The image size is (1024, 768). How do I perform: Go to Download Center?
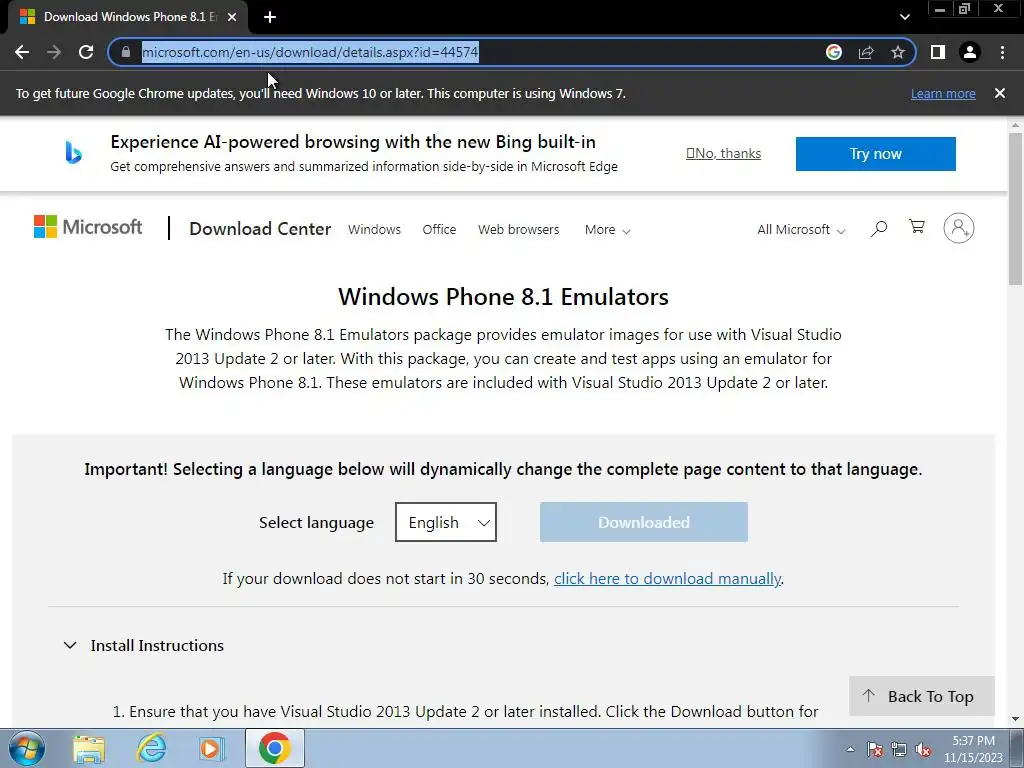260,229
